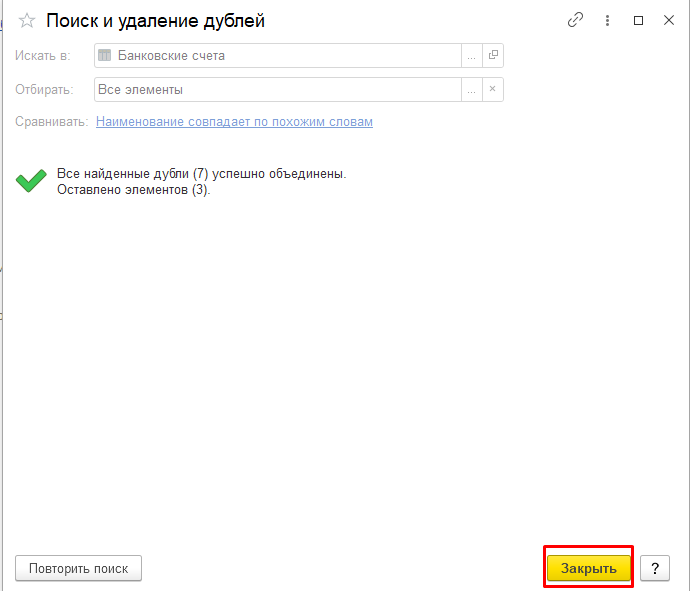Maximize the duplicate search window
The width and height of the screenshot is (690, 591).
coord(639,20)
